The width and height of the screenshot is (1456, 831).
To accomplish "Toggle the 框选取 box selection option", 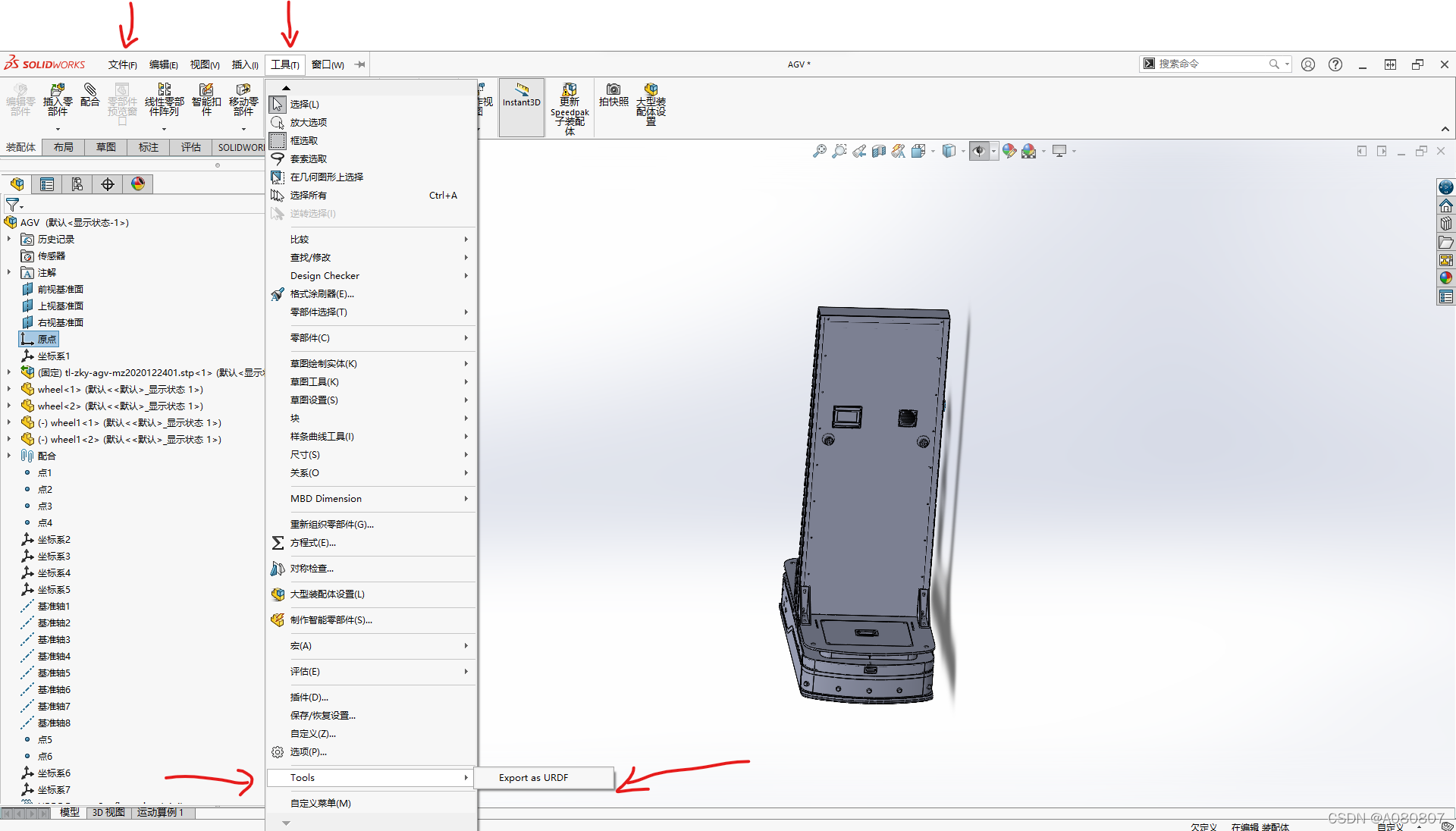I will [x=303, y=140].
